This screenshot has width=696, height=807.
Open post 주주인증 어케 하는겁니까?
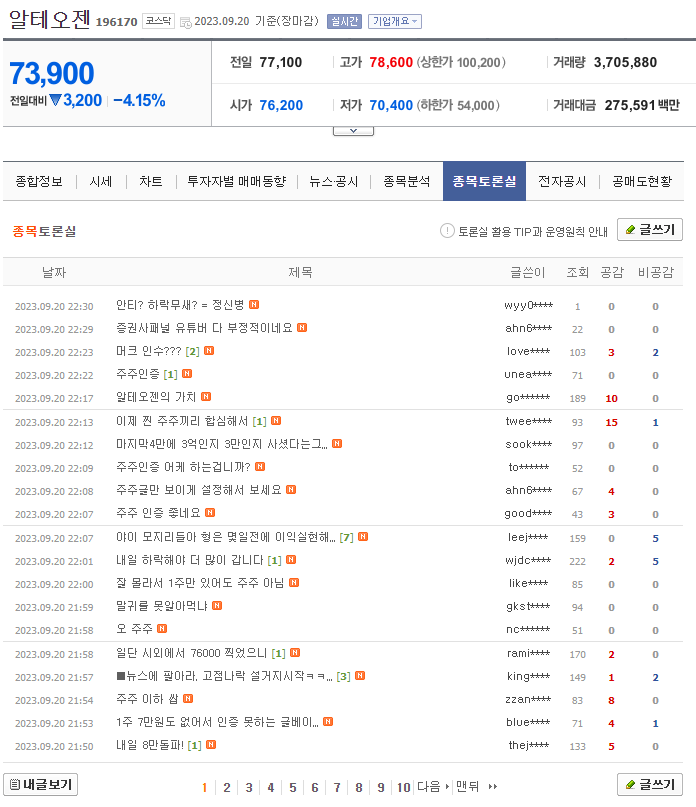click(x=183, y=467)
